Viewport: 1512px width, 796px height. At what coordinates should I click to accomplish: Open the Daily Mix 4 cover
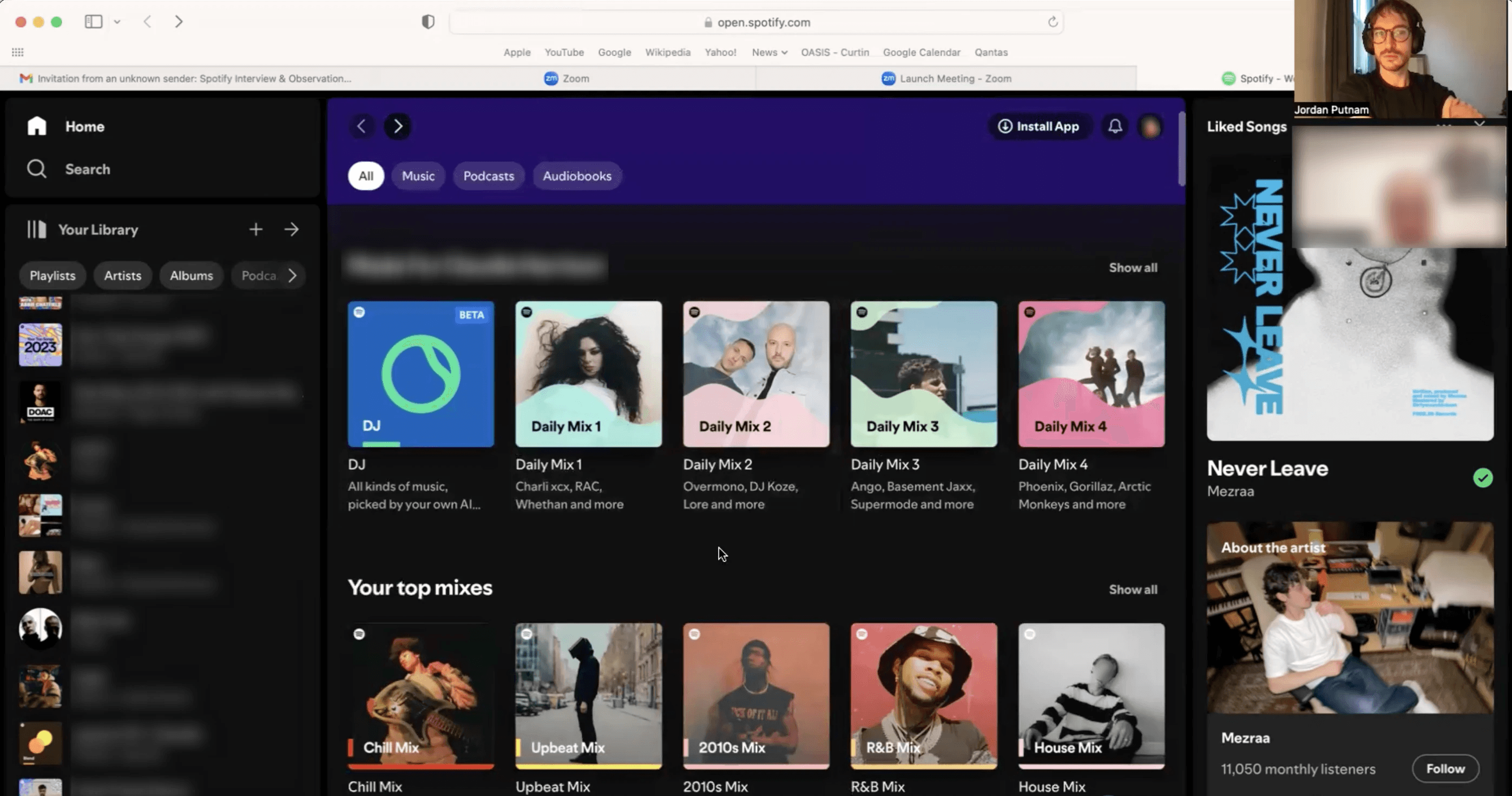click(1092, 374)
